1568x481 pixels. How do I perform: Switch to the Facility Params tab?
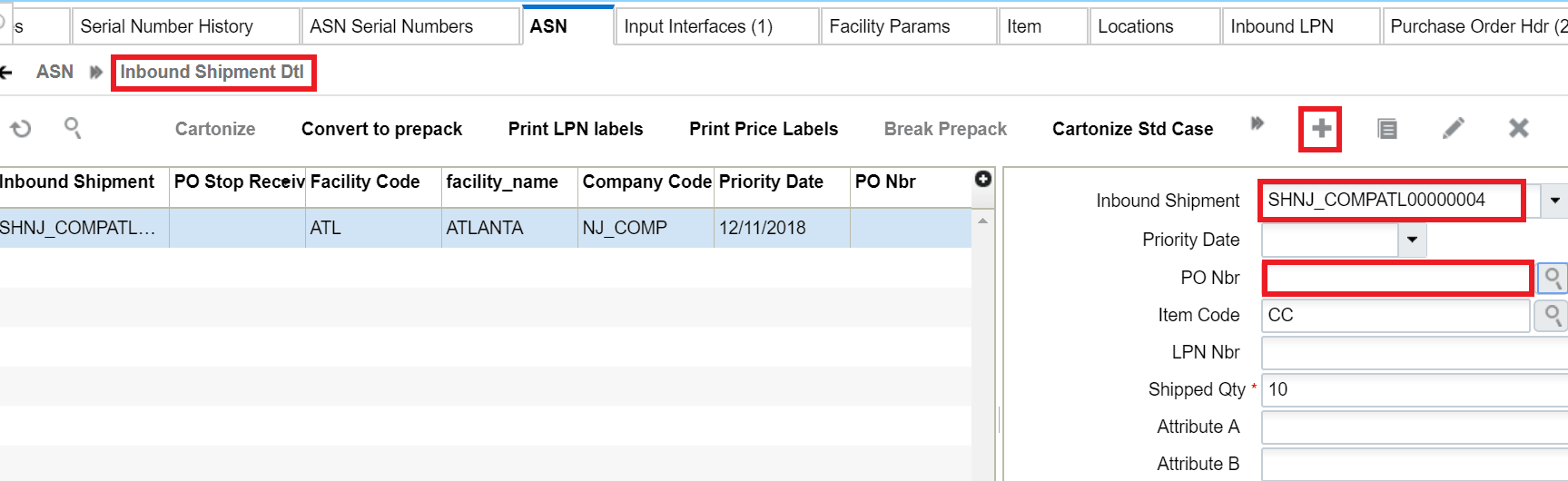(x=889, y=26)
